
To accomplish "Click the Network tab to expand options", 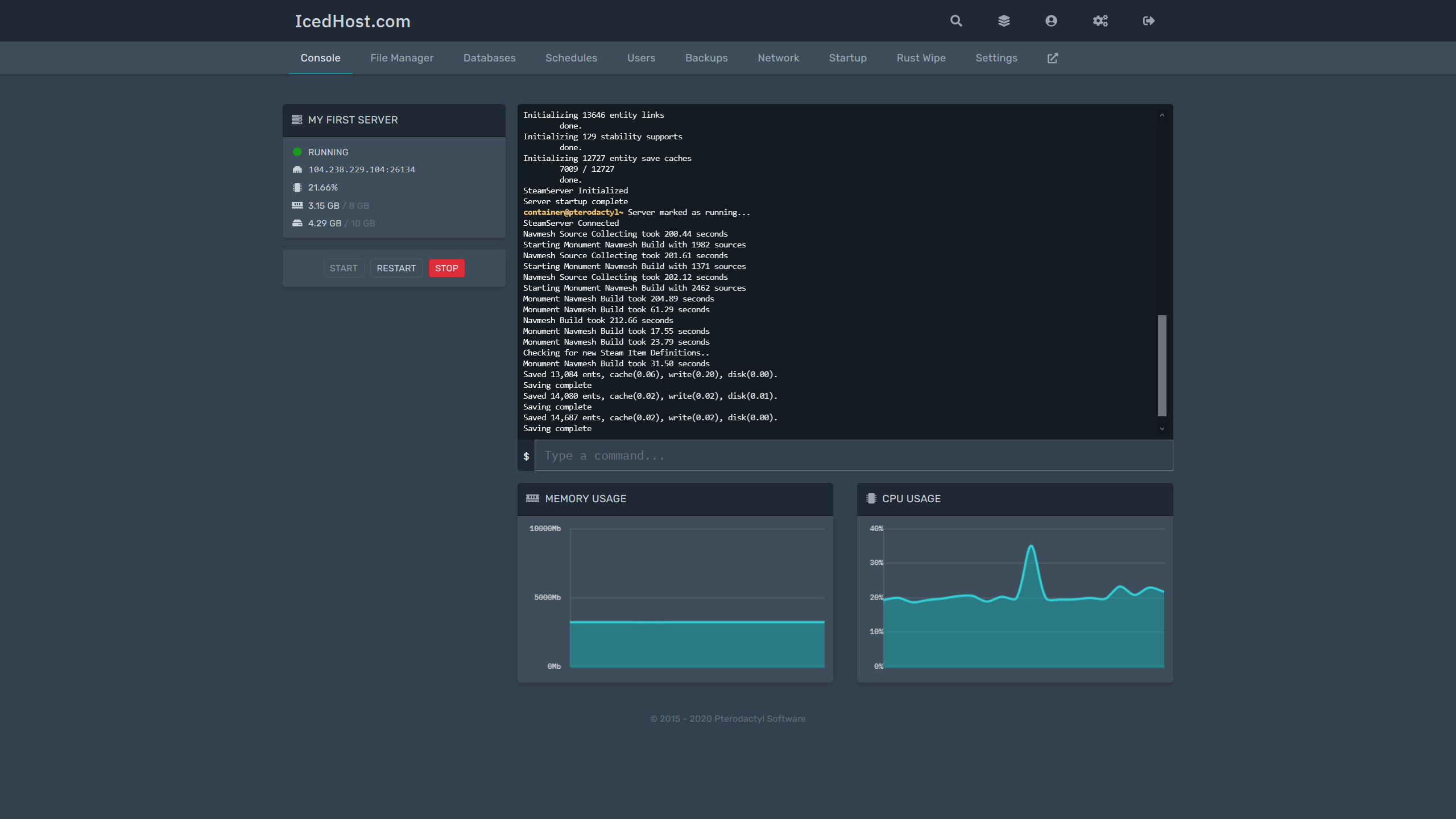I will (x=778, y=57).
